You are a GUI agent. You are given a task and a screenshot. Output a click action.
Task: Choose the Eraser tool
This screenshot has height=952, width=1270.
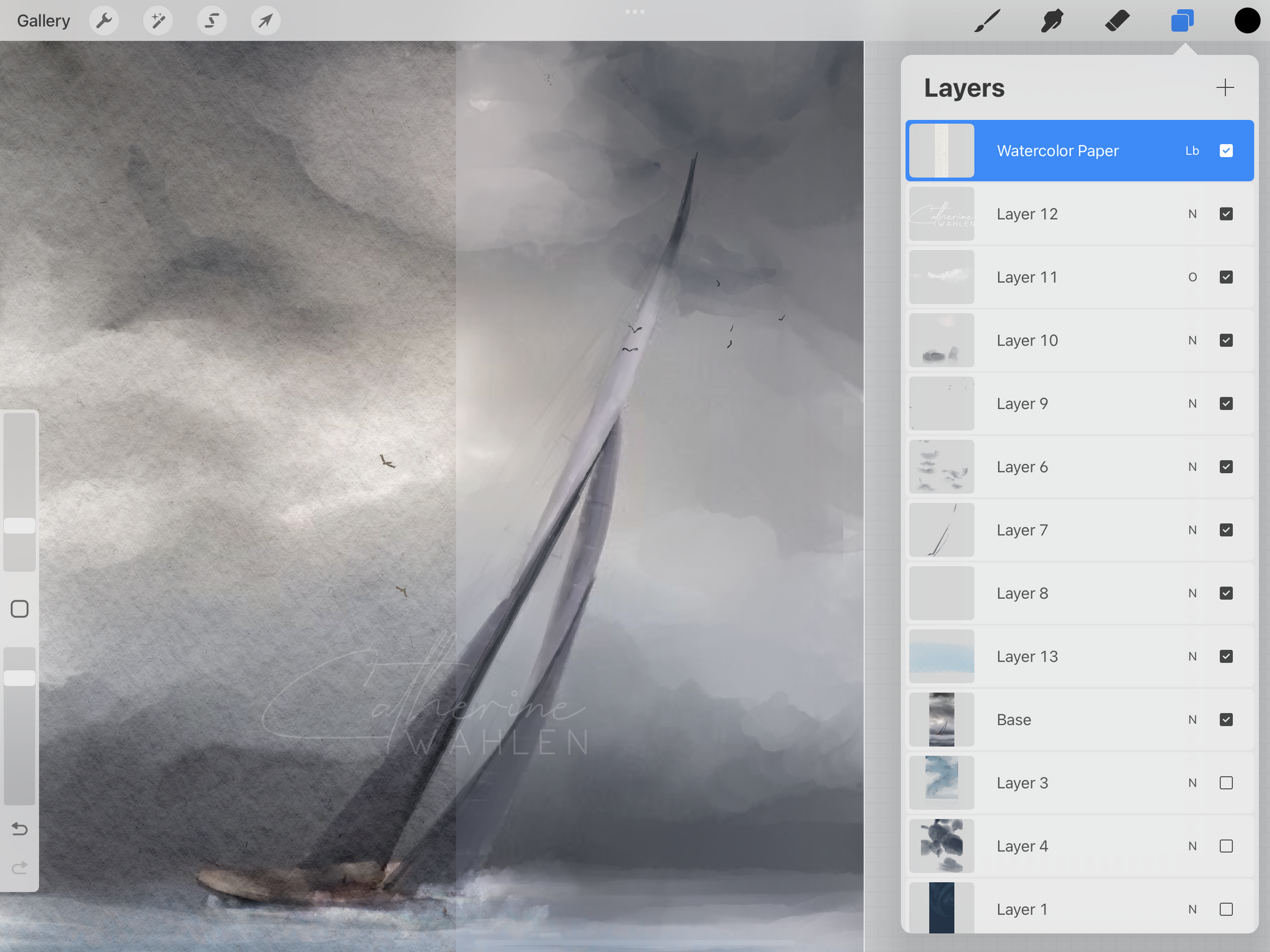1117,21
